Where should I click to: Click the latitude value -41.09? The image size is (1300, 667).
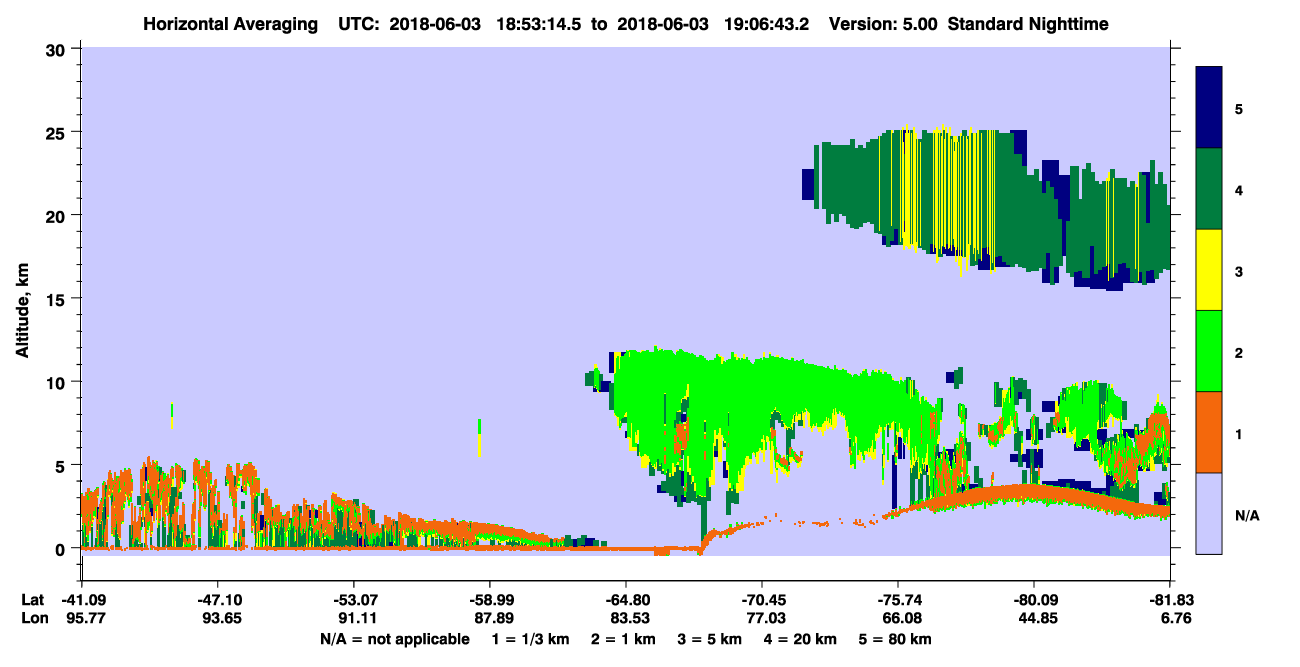click(82, 600)
